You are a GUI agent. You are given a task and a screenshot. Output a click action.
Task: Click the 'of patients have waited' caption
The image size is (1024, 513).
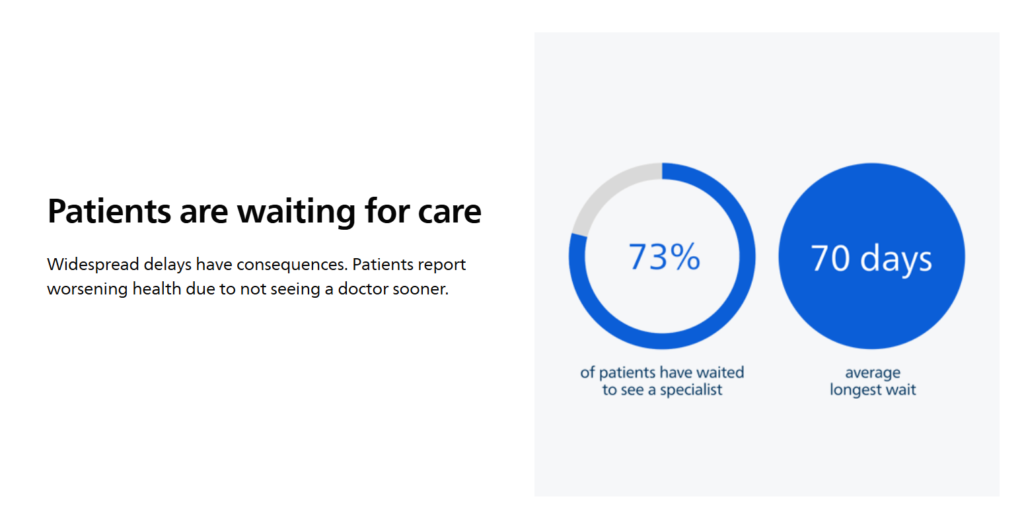pyautogui.click(x=662, y=373)
